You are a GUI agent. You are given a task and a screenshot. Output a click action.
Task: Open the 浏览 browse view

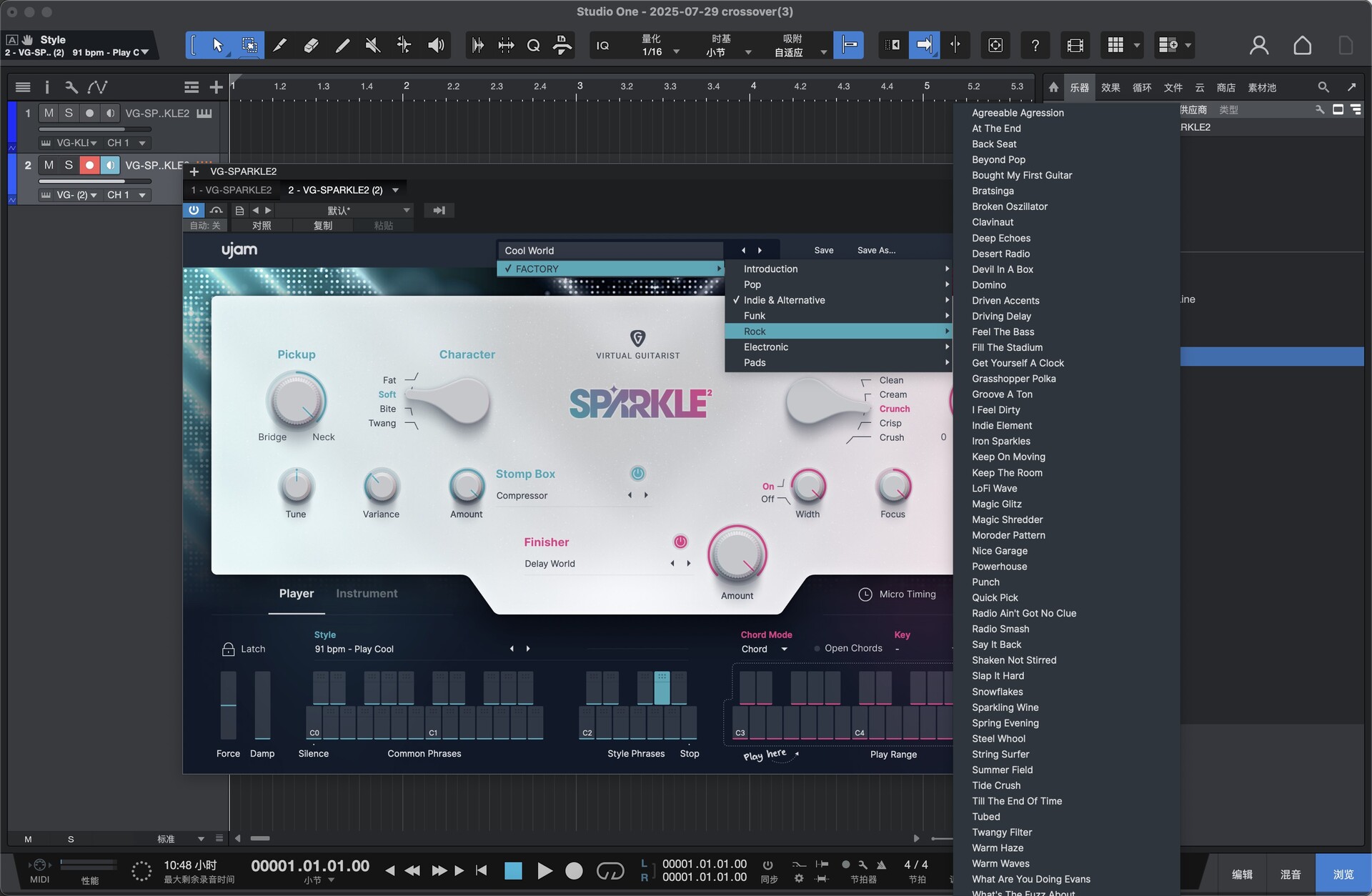(x=1343, y=874)
